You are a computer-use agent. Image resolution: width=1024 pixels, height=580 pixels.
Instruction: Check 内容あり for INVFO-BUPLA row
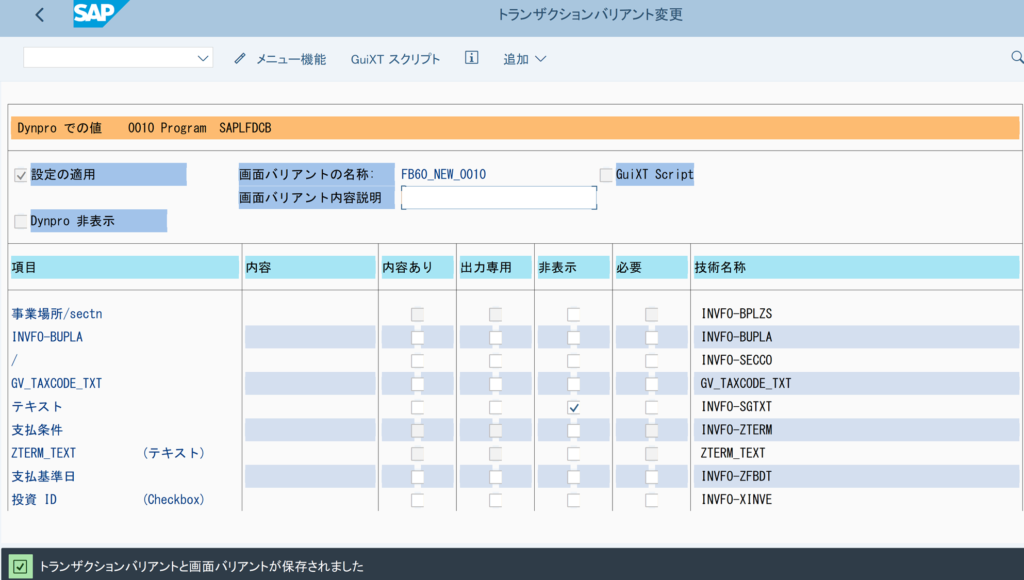(417, 338)
